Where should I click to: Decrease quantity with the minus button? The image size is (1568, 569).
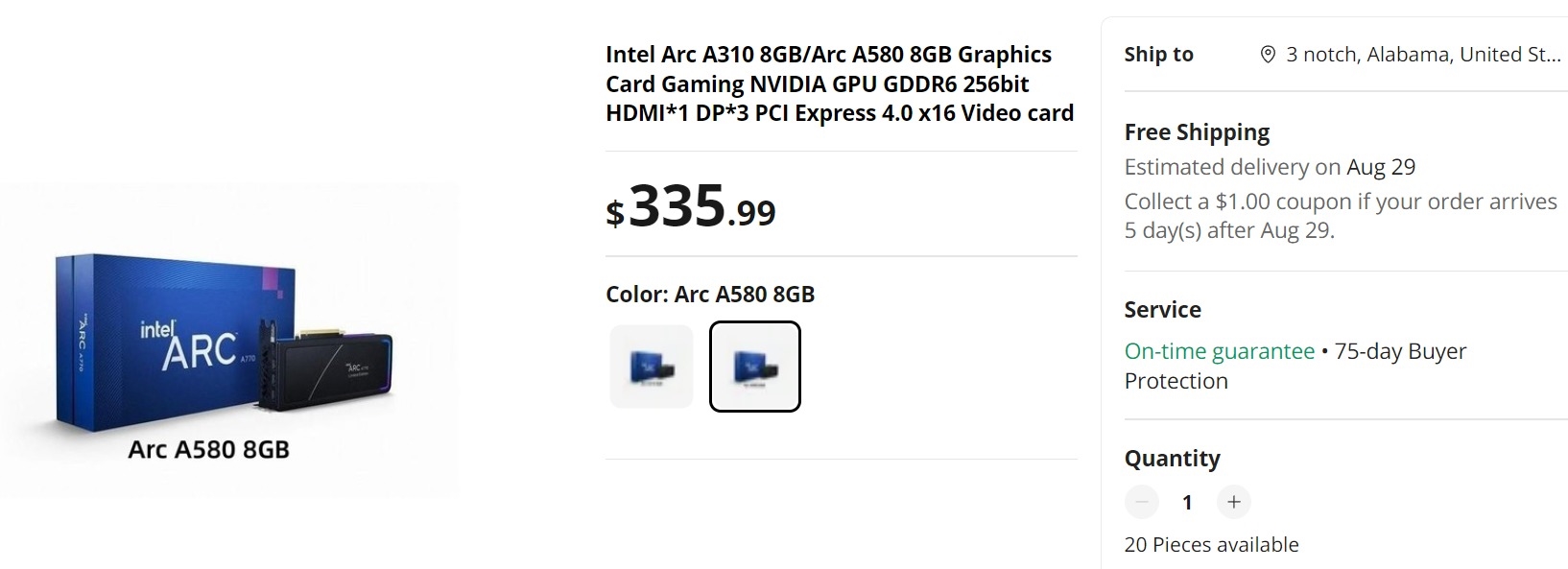pos(1142,502)
